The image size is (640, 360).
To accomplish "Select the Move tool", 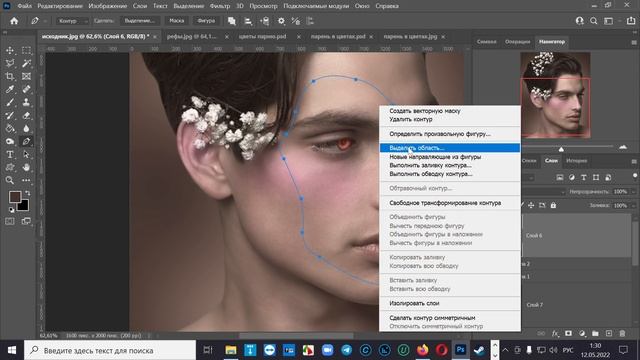I will click(10, 50).
